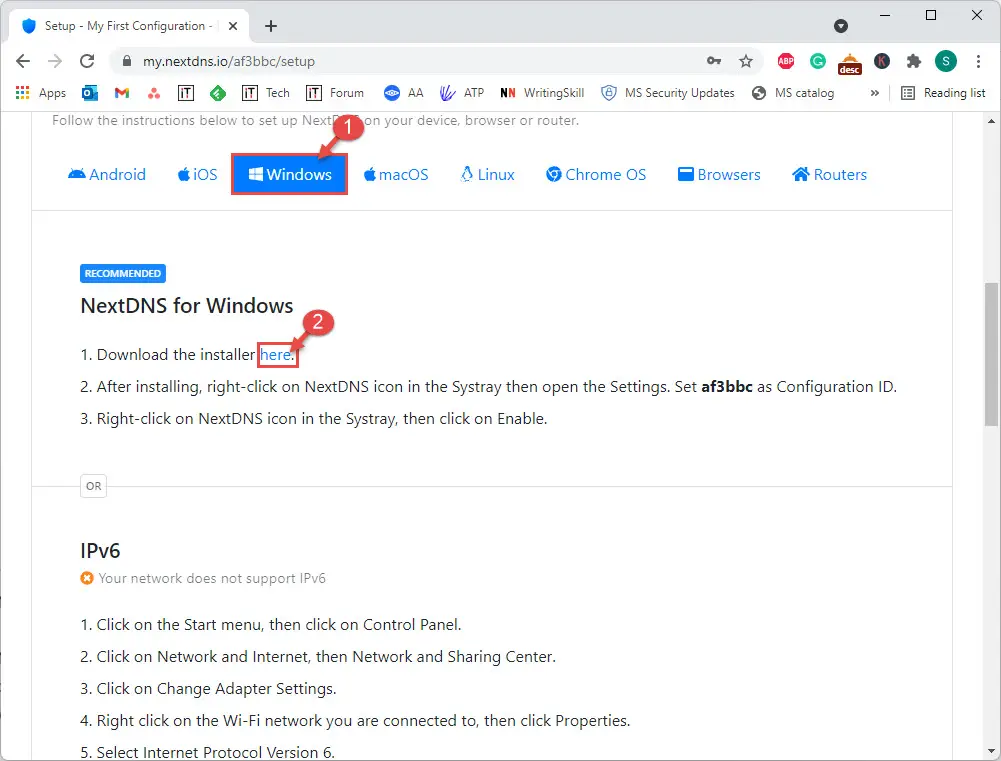Open the K extension icon
Screen dimensions: 1001x761
pos(882,61)
